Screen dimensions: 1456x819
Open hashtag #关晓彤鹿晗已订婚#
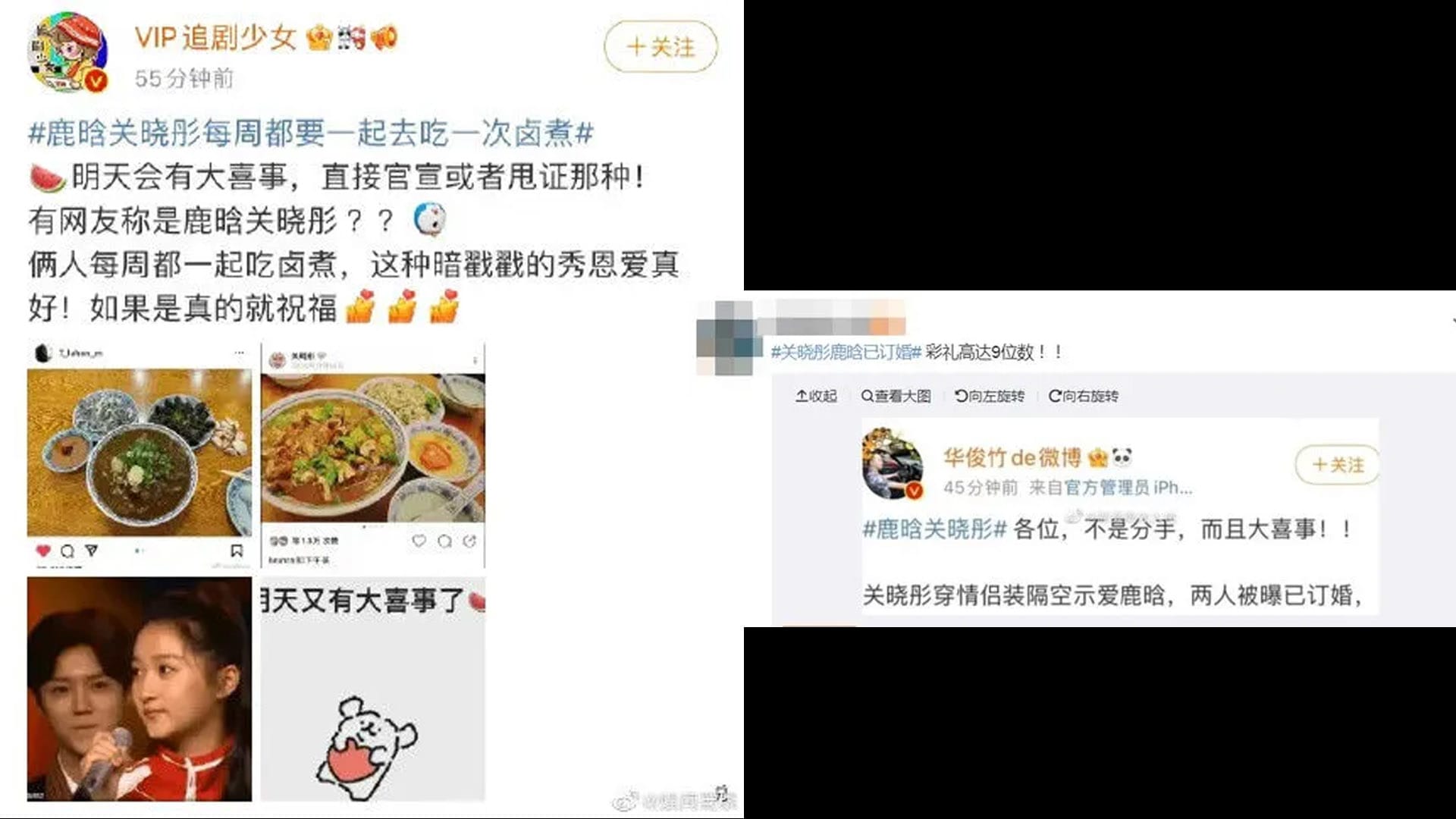pyautogui.click(x=846, y=352)
